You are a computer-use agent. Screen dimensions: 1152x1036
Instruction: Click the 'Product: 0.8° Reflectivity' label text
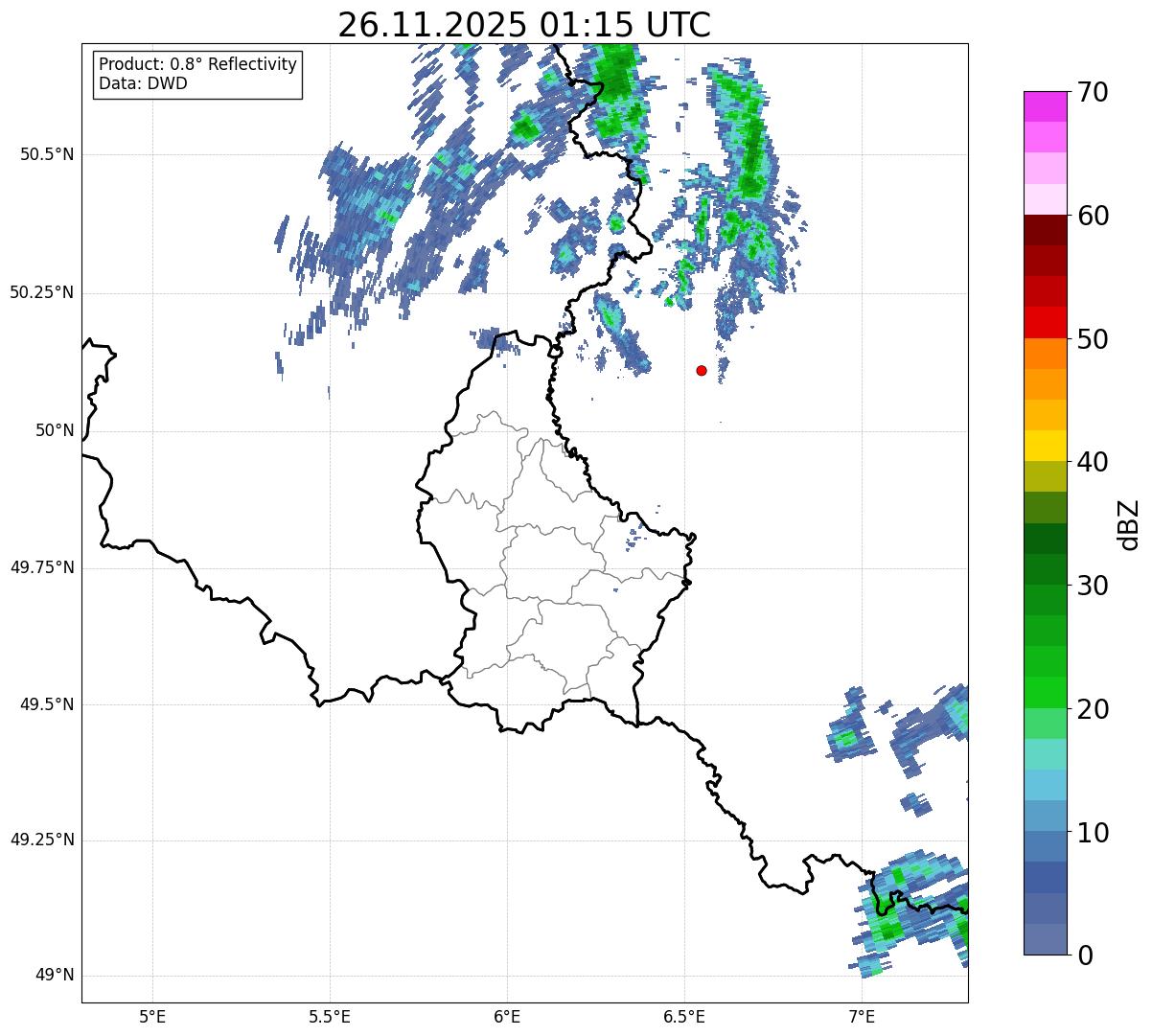point(197,64)
